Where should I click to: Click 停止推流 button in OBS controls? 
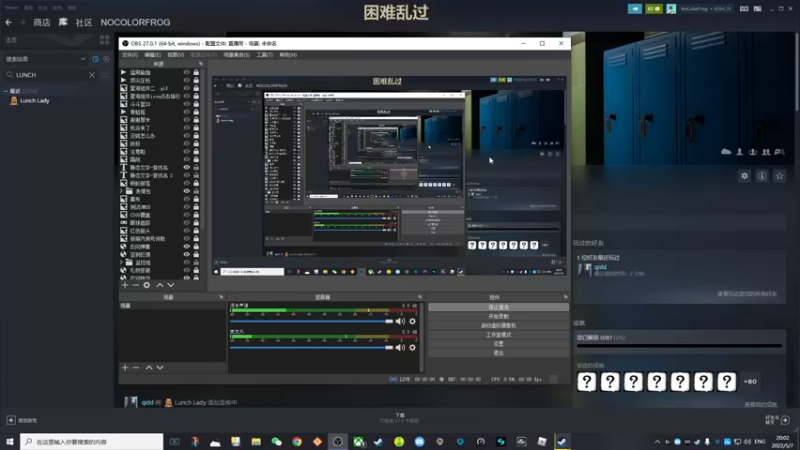[x=498, y=307]
